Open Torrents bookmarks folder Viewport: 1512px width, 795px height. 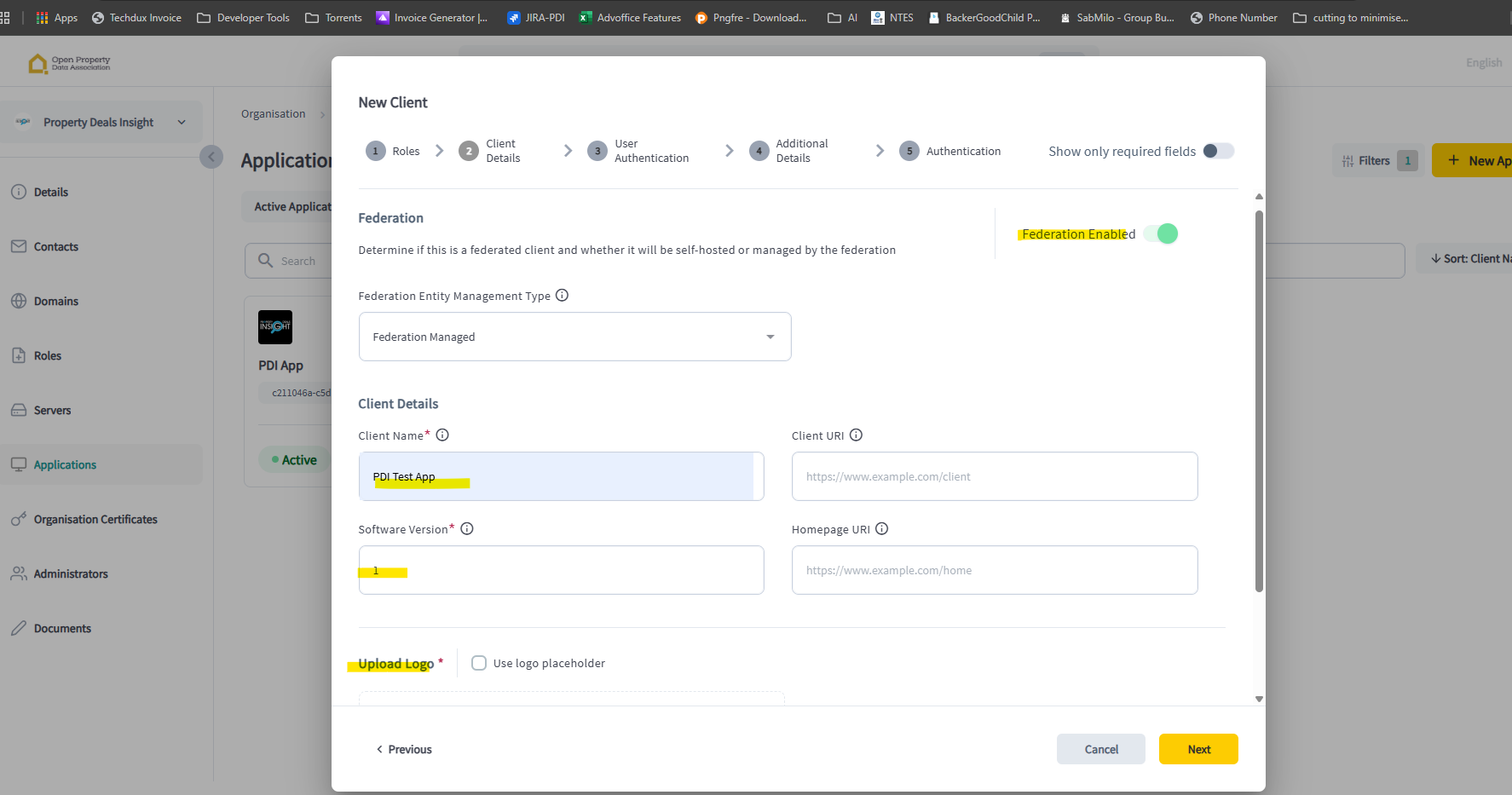pos(333,17)
